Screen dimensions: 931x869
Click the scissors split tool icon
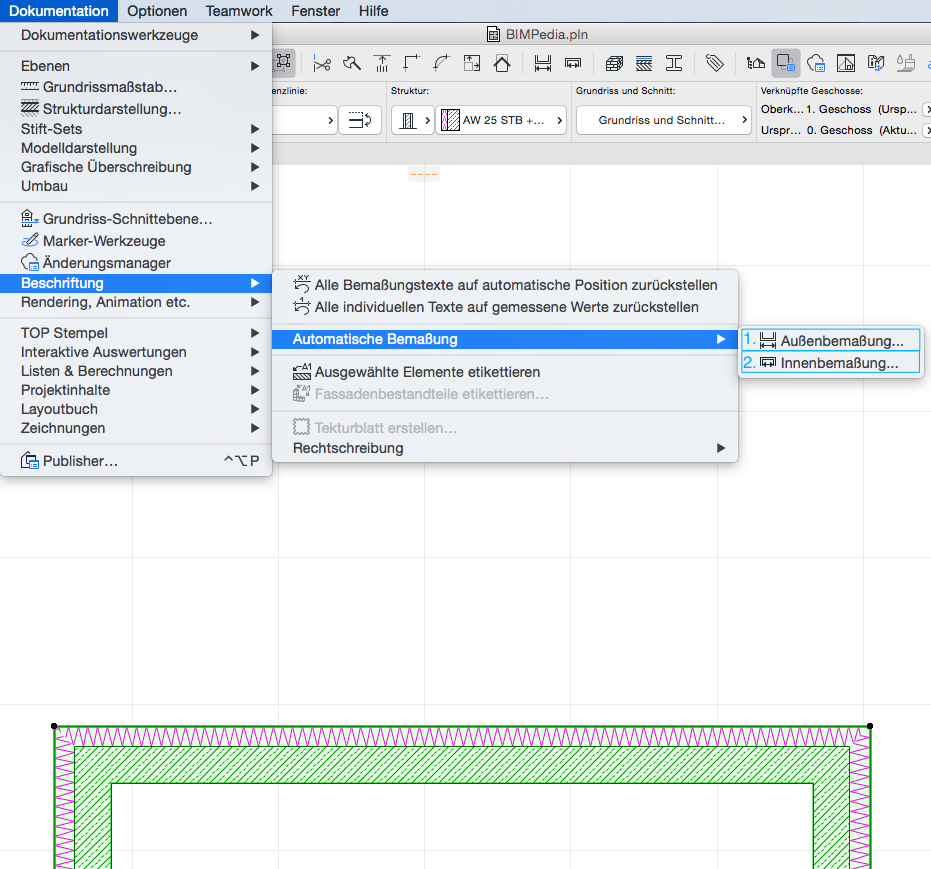[321, 63]
